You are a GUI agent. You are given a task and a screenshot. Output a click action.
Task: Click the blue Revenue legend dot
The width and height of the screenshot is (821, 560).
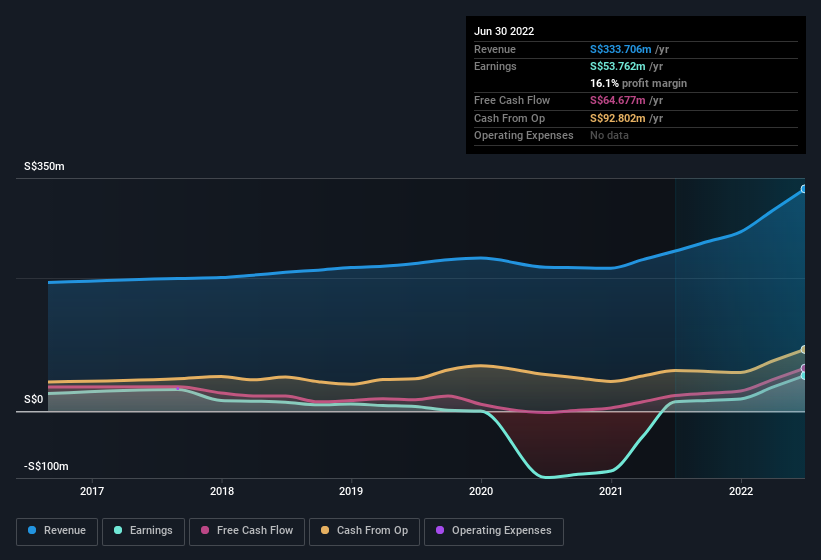[32, 530]
